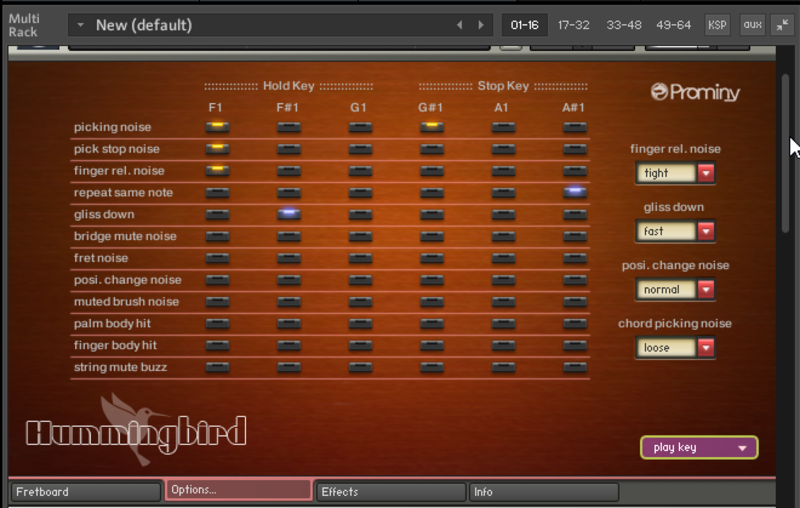Image resolution: width=800 pixels, height=508 pixels.
Task: Switch to the Options tab
Action: 238,490
